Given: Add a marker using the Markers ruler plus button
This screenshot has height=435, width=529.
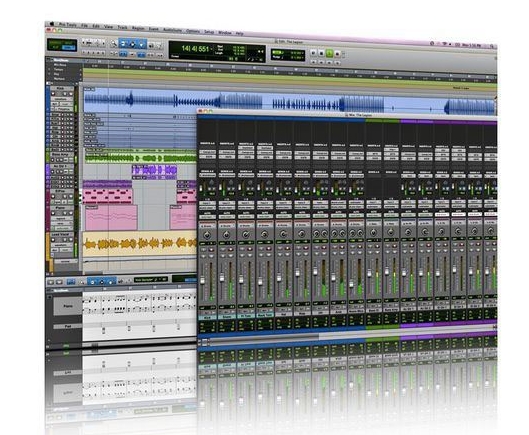Looking at the screenshot, I should click(x=81, y=79).
